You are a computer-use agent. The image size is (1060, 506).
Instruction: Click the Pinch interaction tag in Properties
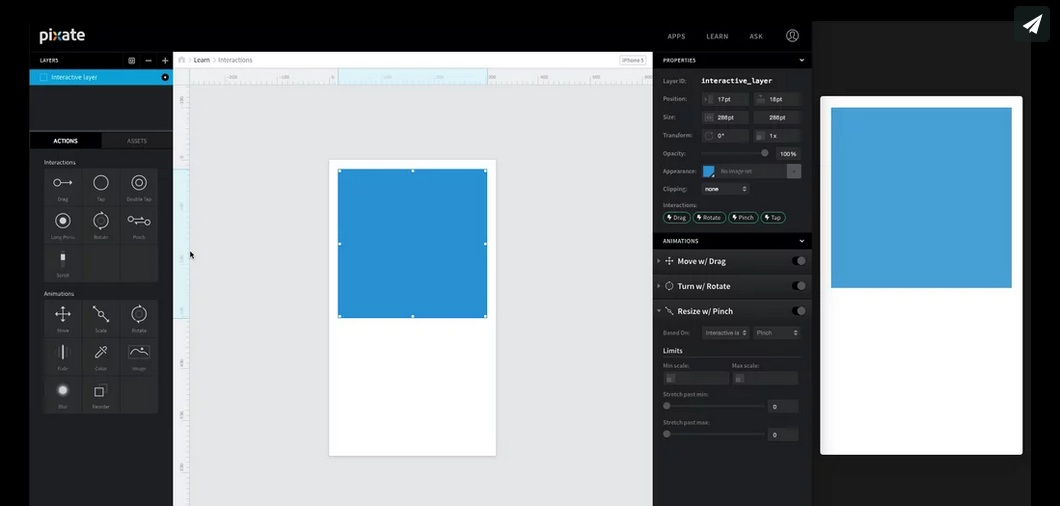tap(743, 218)
